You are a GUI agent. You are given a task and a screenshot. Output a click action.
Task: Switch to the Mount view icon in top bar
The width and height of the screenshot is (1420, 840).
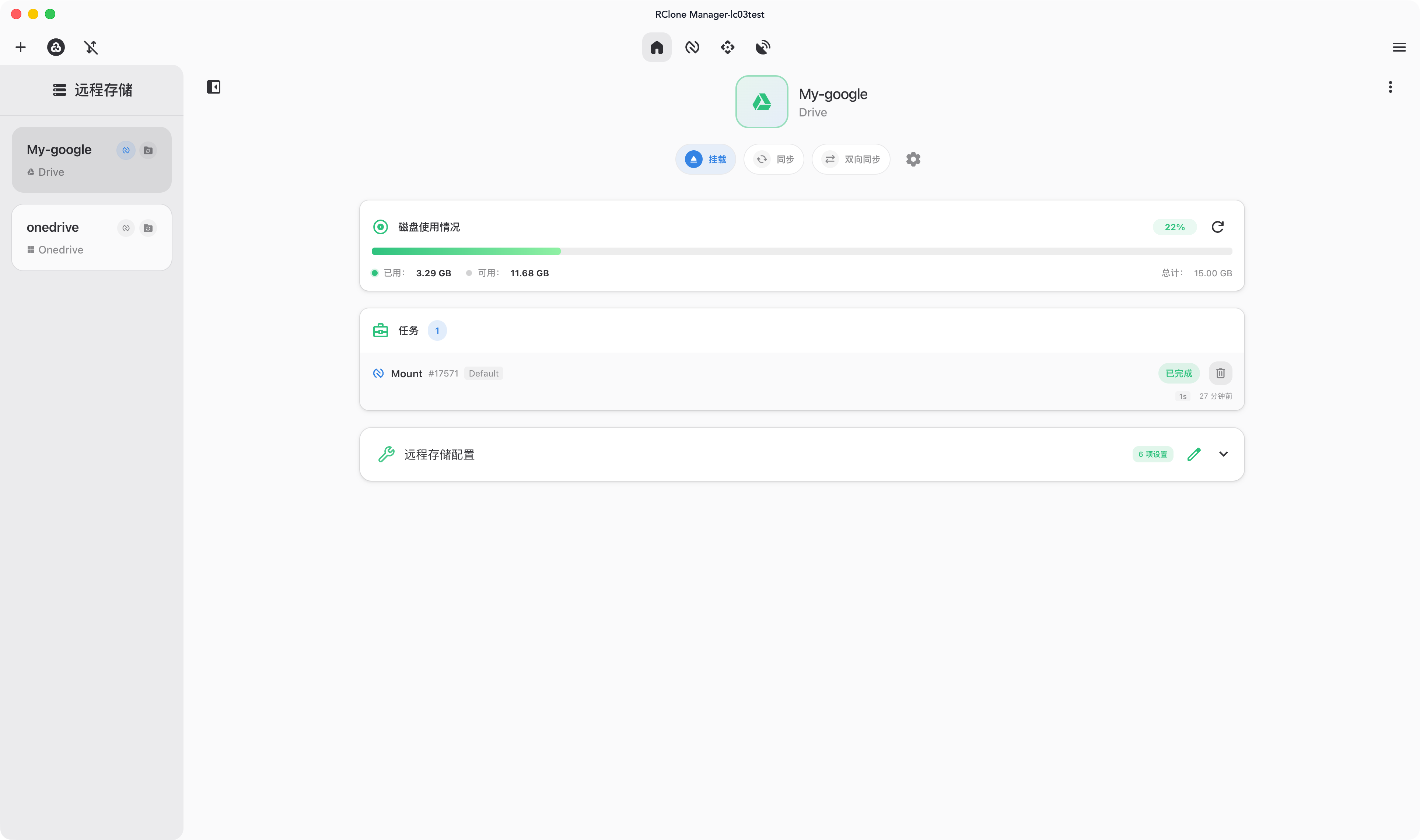click(x=692, y=47)
